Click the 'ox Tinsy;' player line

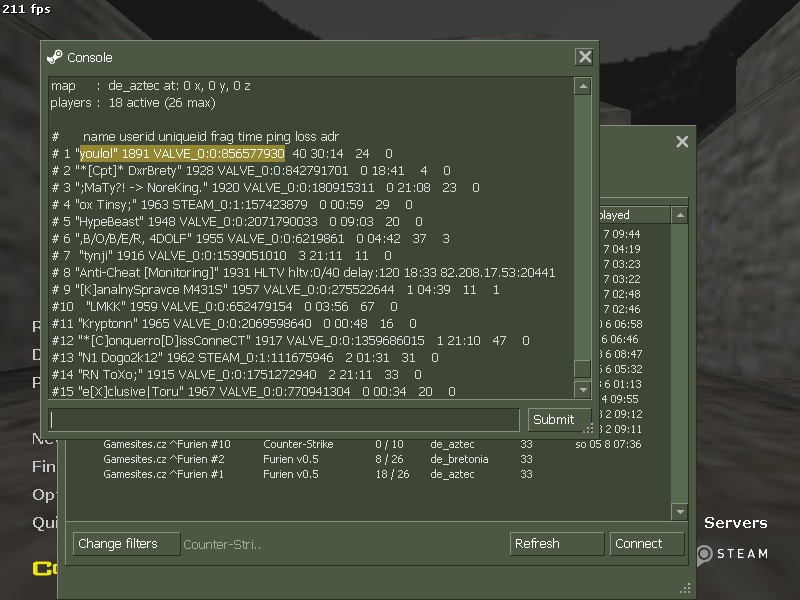click(x=232, y=205)
